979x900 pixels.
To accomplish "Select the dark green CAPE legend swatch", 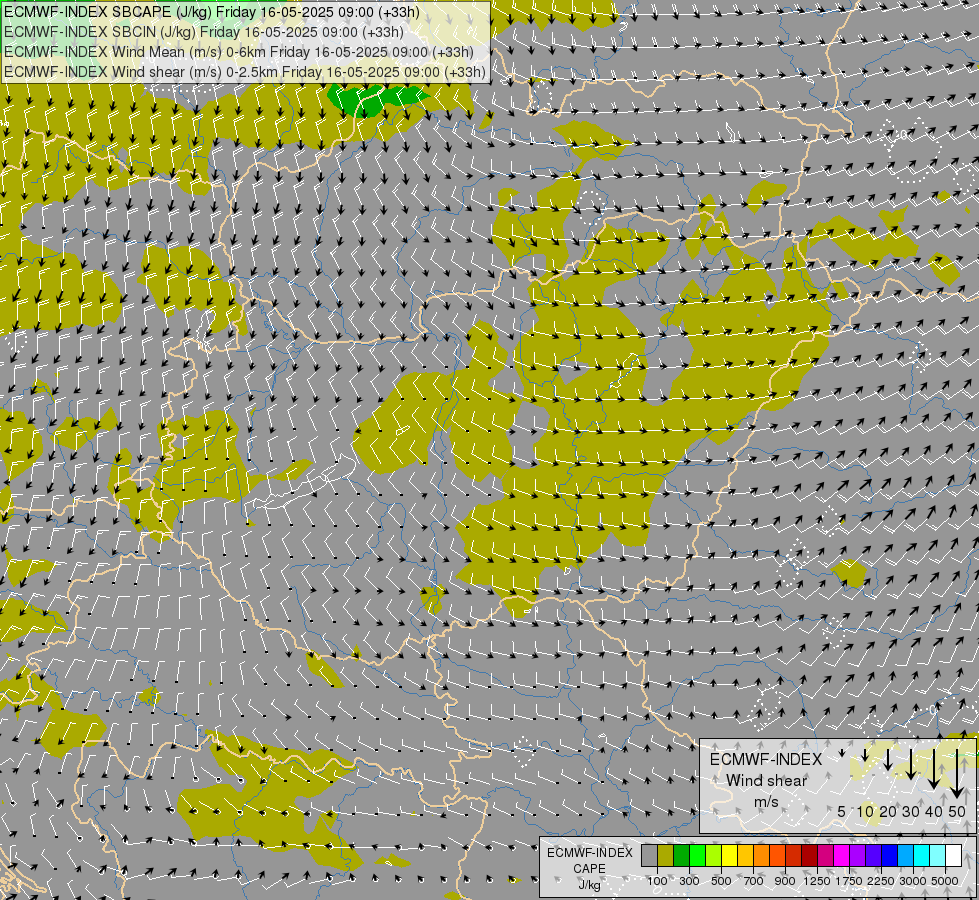I will pyautogui.click(x=681, y=855).
